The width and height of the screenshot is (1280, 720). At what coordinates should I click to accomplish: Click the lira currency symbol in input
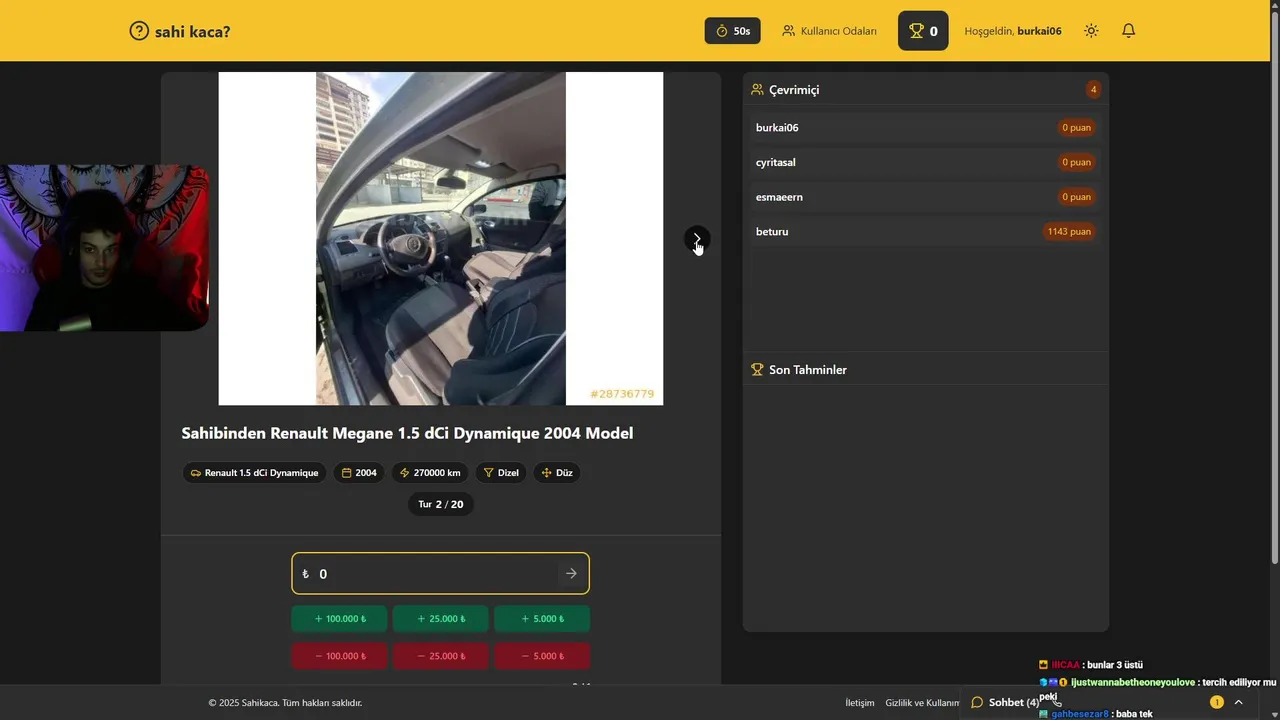tap(305, 574)
